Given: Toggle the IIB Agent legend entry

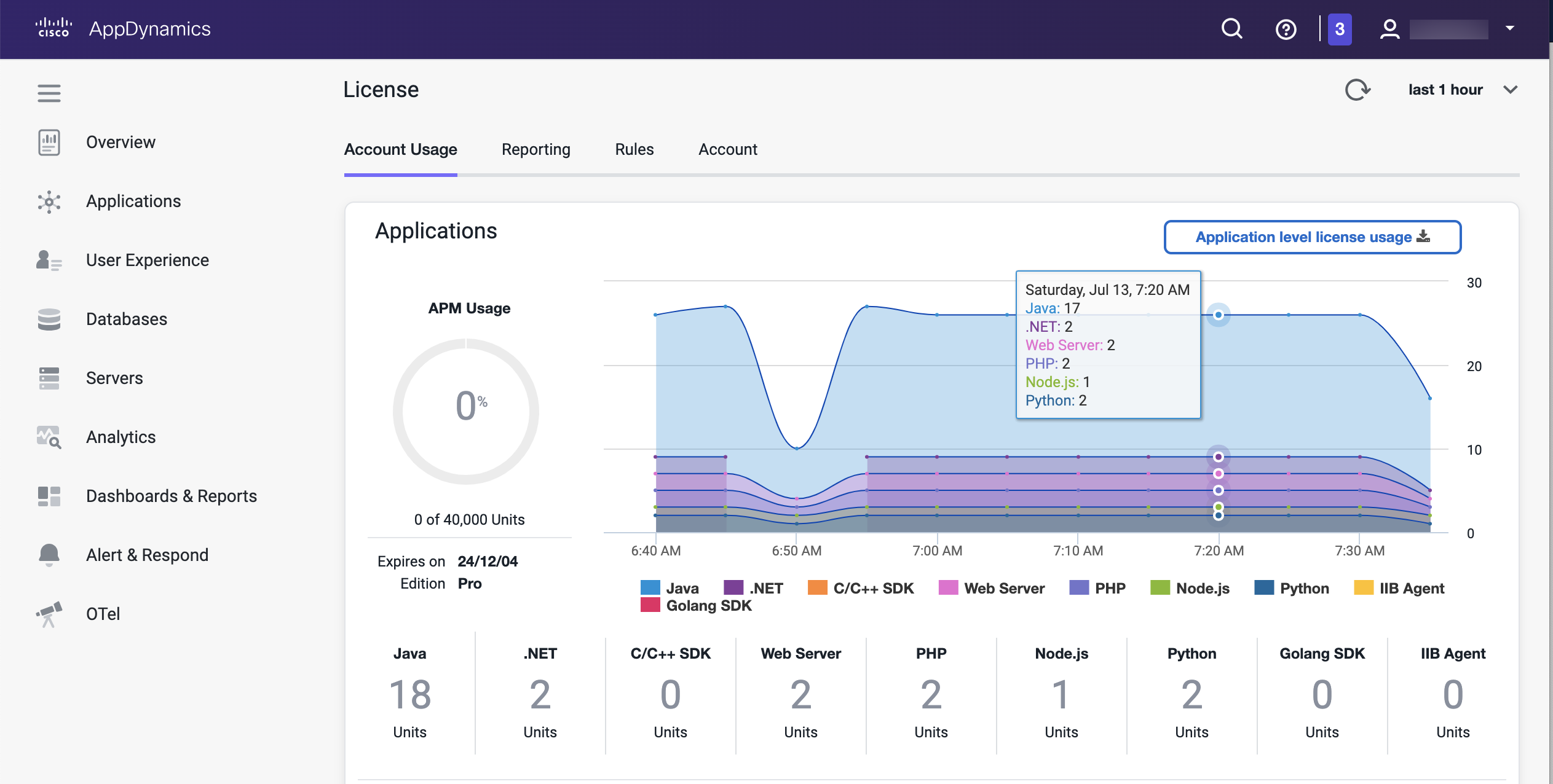Looking at the screenshot, I should point(1399,588).
